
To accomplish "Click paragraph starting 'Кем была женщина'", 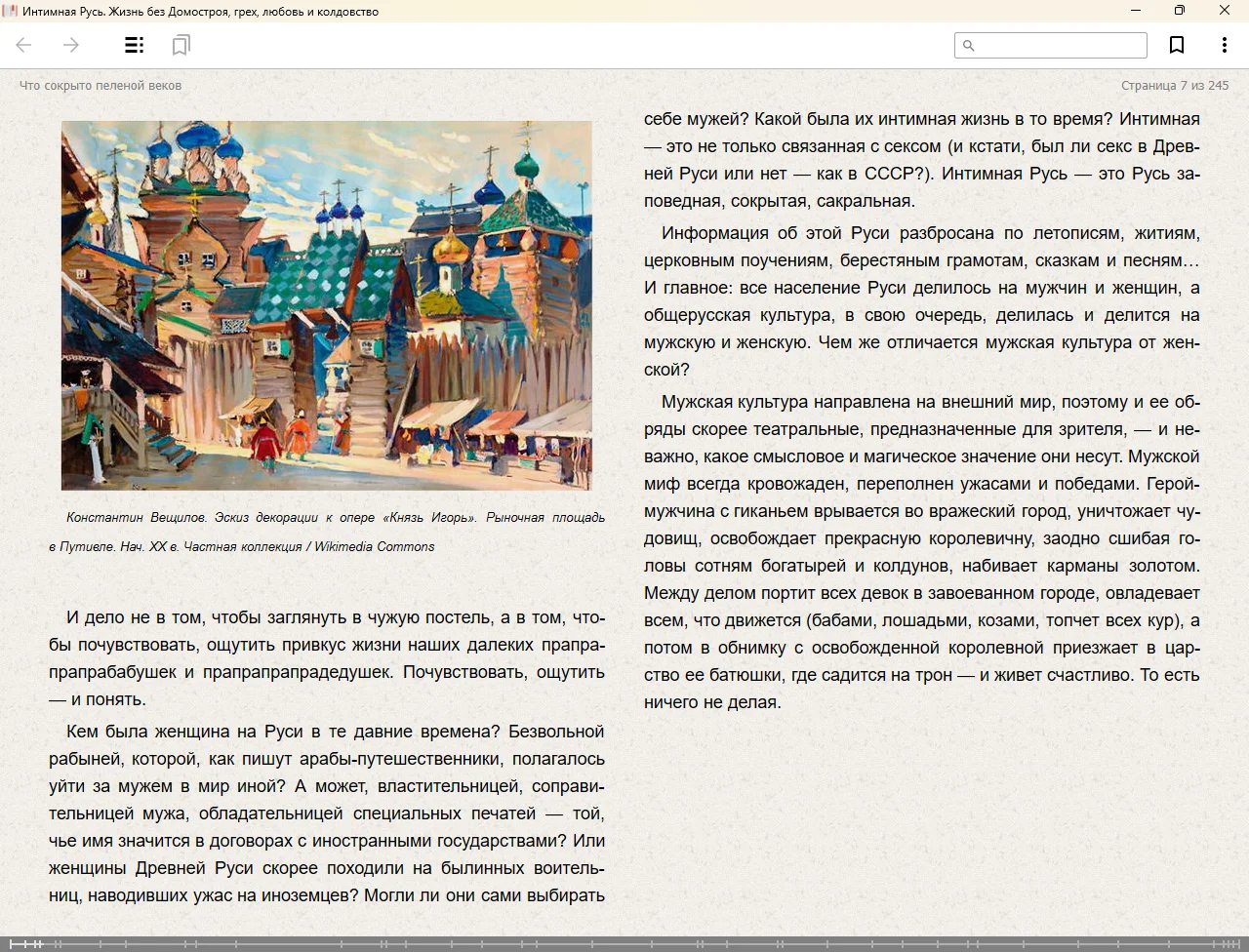I will 327,813.
